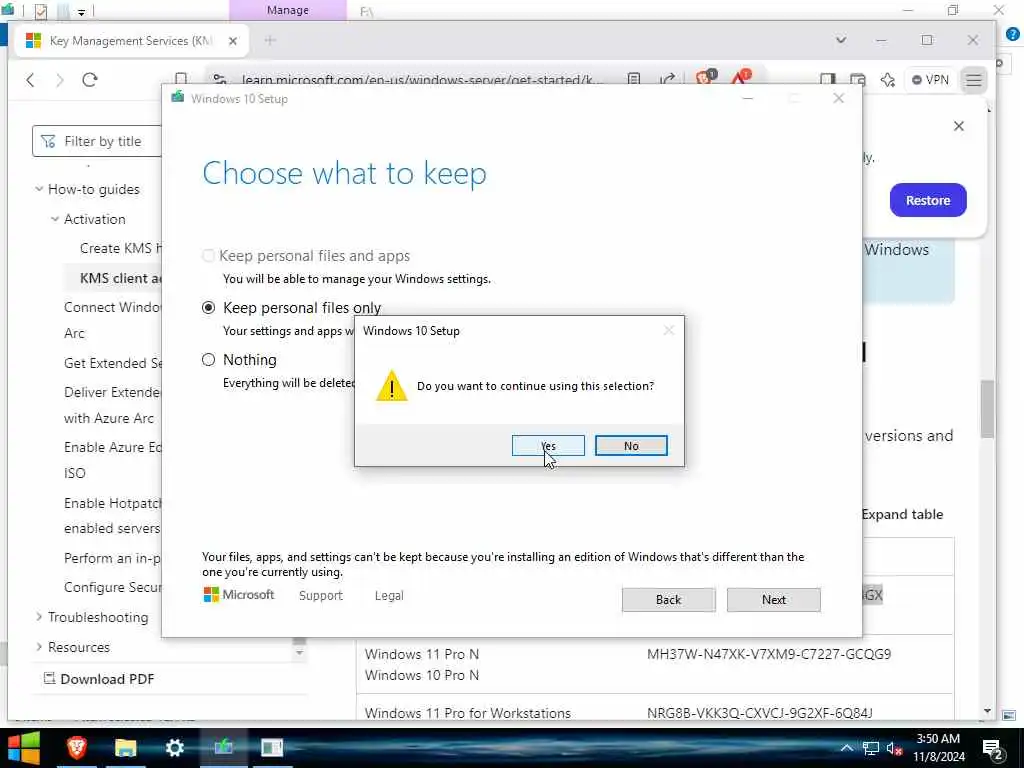Open the task manager taskbar icon

click(272, 748)
